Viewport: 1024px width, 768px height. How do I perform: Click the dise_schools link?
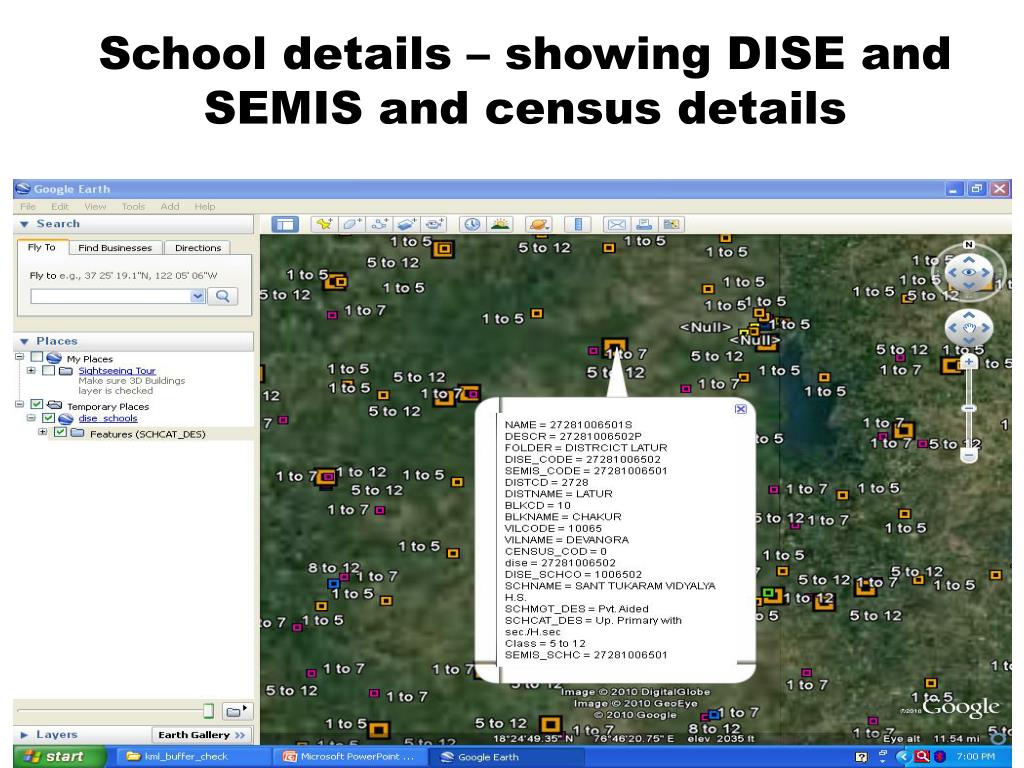tap(108, 418)
